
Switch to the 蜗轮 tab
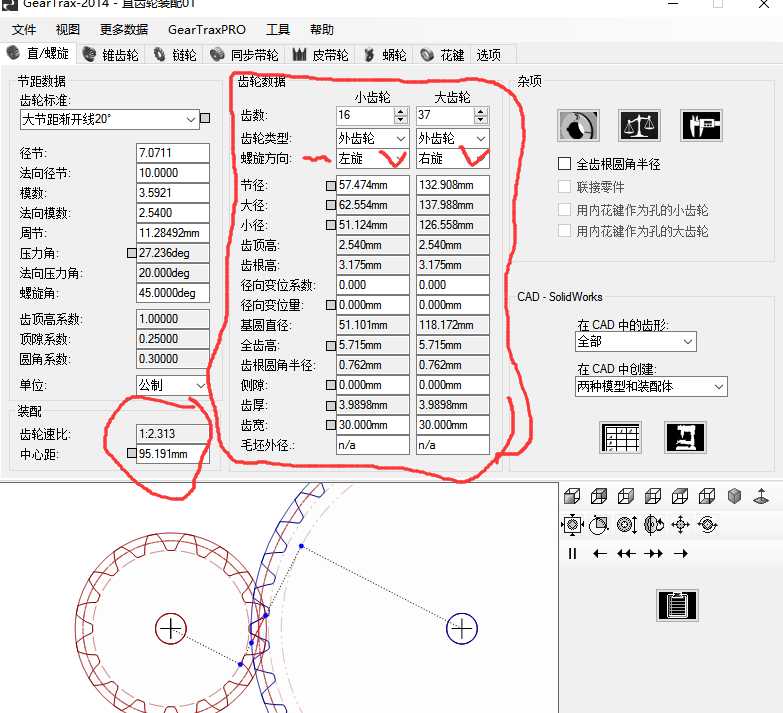coord(385,54)
